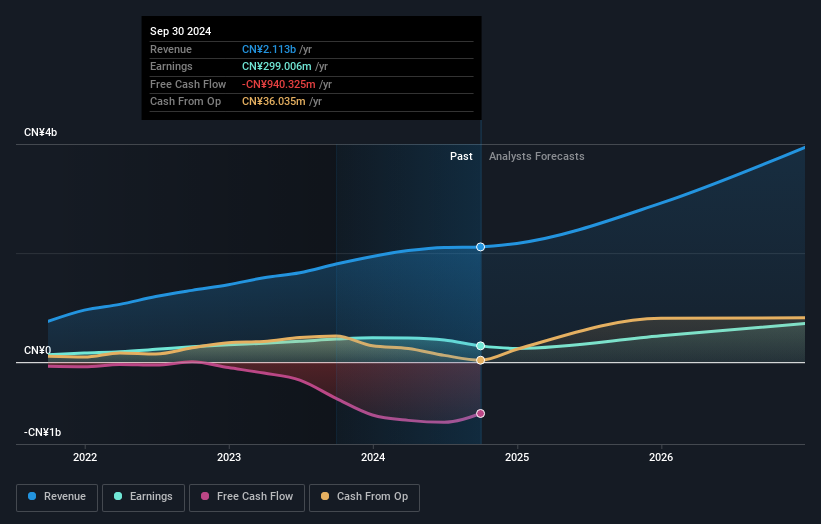Toggle the Earnings legend button
The image size is (821, 524).
tap(143, 497)
